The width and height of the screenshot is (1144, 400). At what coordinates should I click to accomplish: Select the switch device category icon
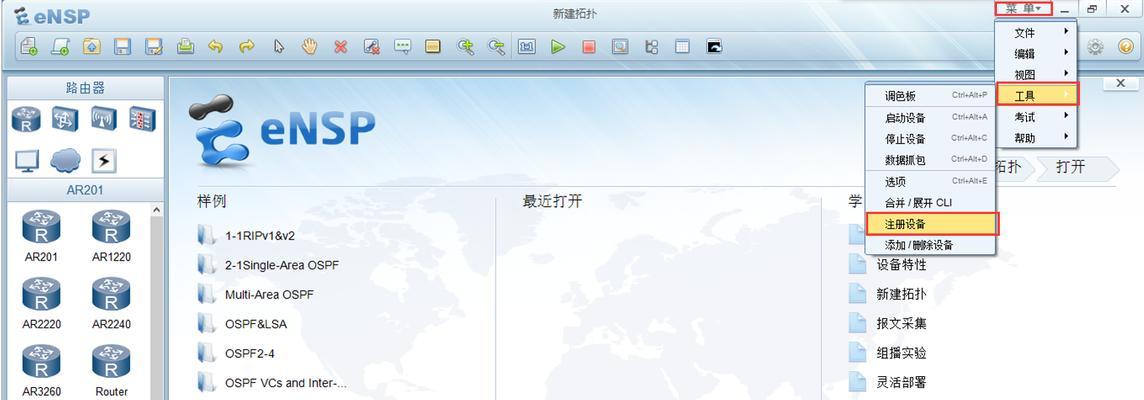coord(65,119)
